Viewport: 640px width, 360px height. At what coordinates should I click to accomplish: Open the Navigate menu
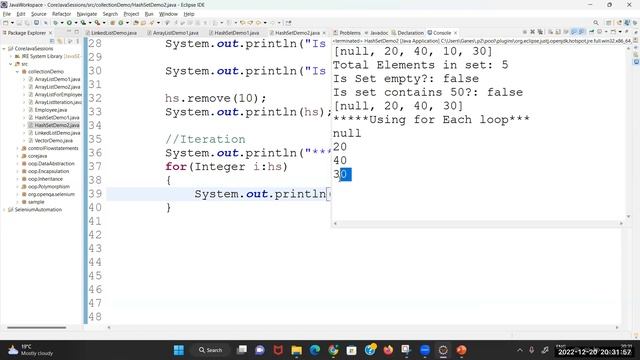(87, 14)
